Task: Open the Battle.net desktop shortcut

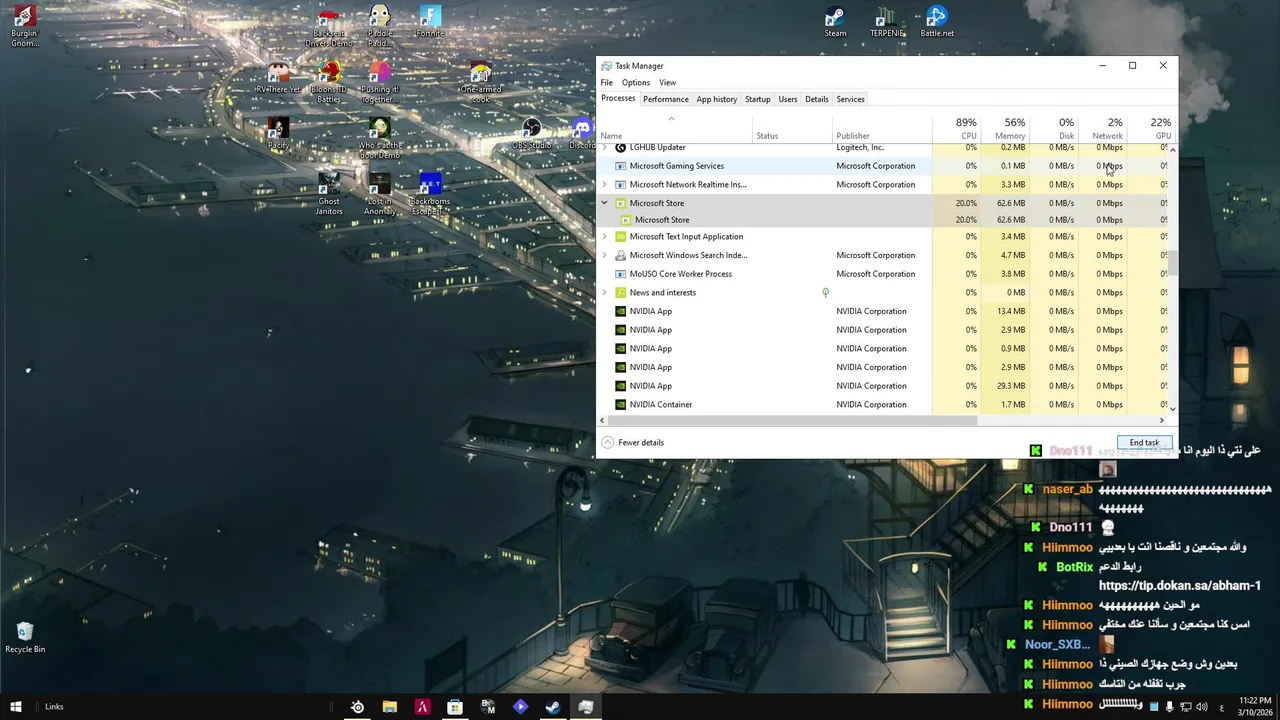Action: point(937,23)
